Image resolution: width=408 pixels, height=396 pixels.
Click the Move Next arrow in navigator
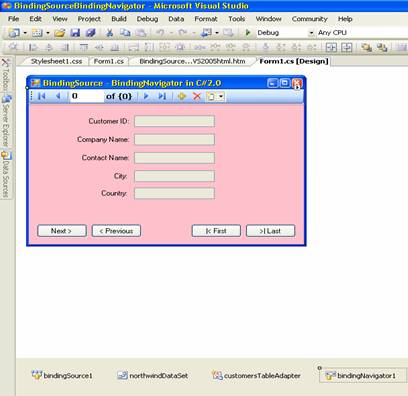pyautogui.click(x=146, y=96)
